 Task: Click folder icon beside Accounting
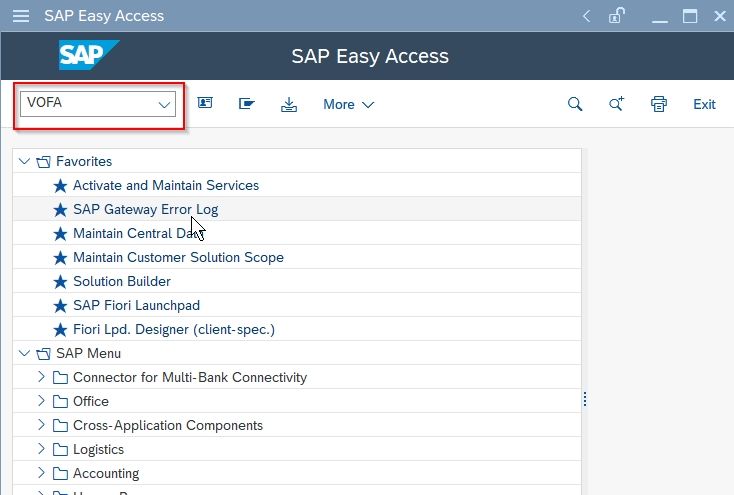(x=60, y=473)
